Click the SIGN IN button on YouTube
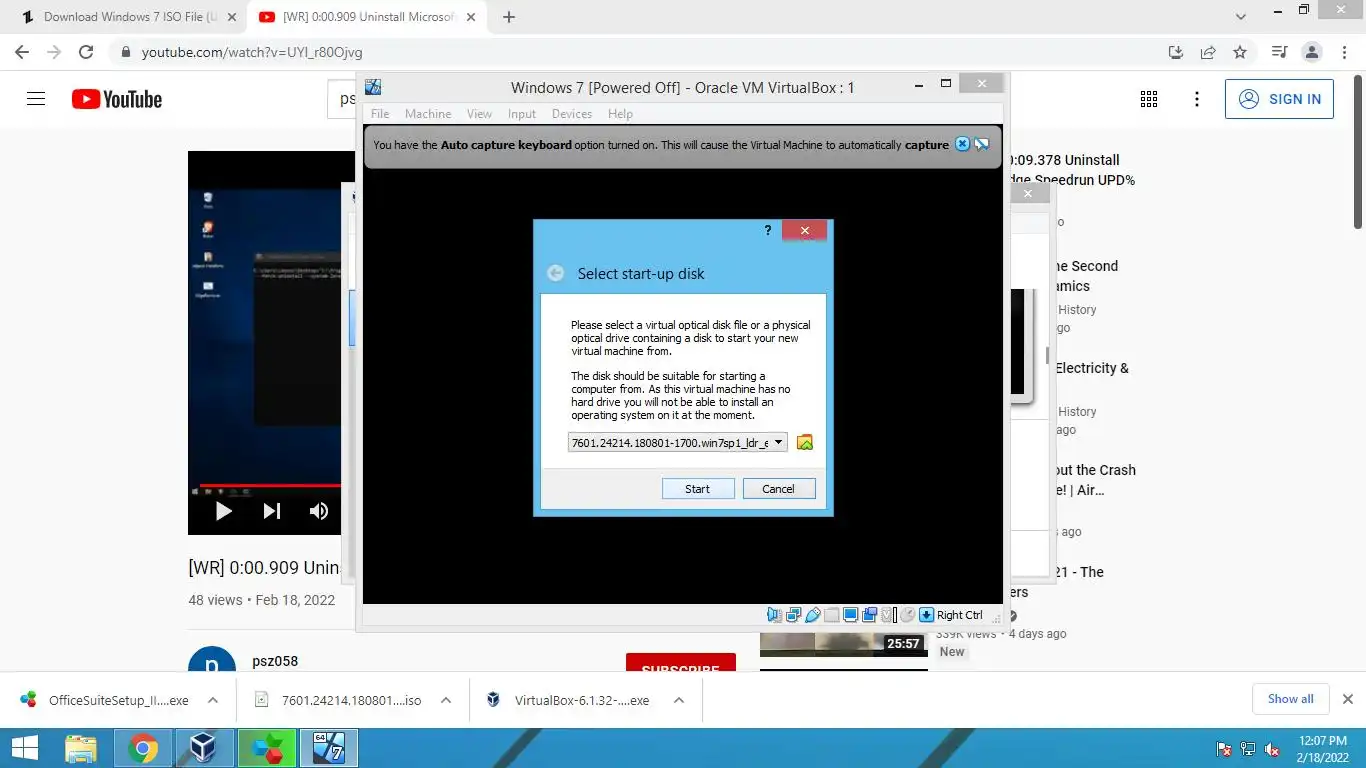The width and height of the screenshot is (1366, 768). pyautogui.click(x=1279, y=99)
